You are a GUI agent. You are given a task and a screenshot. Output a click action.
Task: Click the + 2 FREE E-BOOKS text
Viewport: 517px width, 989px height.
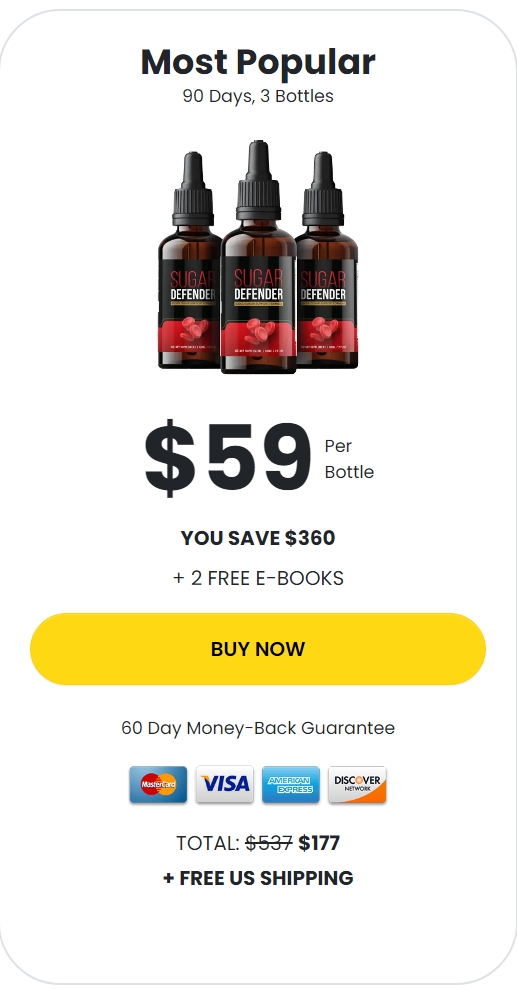pos(258,578)
